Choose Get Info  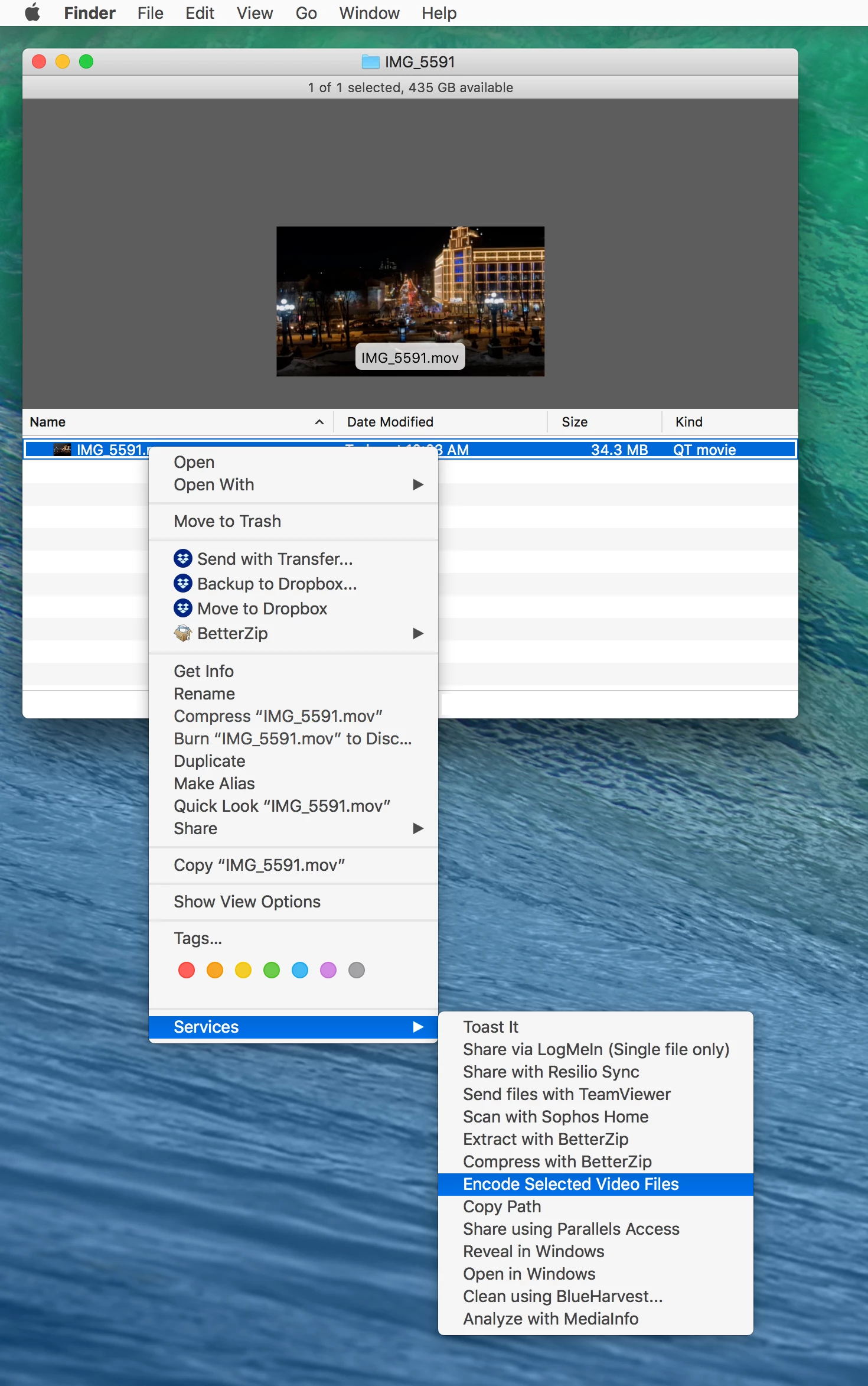[x=293, y=671]
